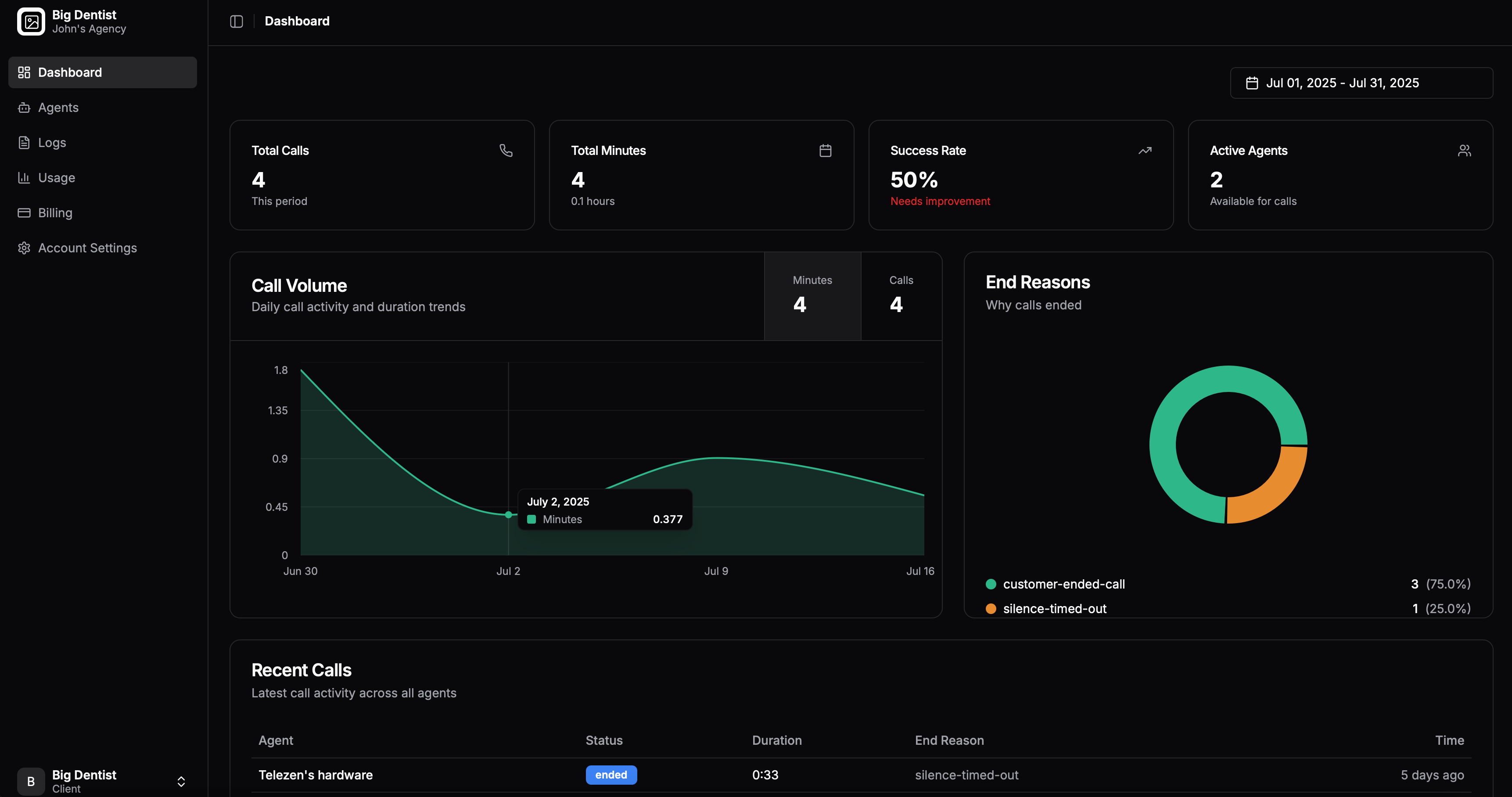
Task: Go to the Usage page
Action: [56, 178]
